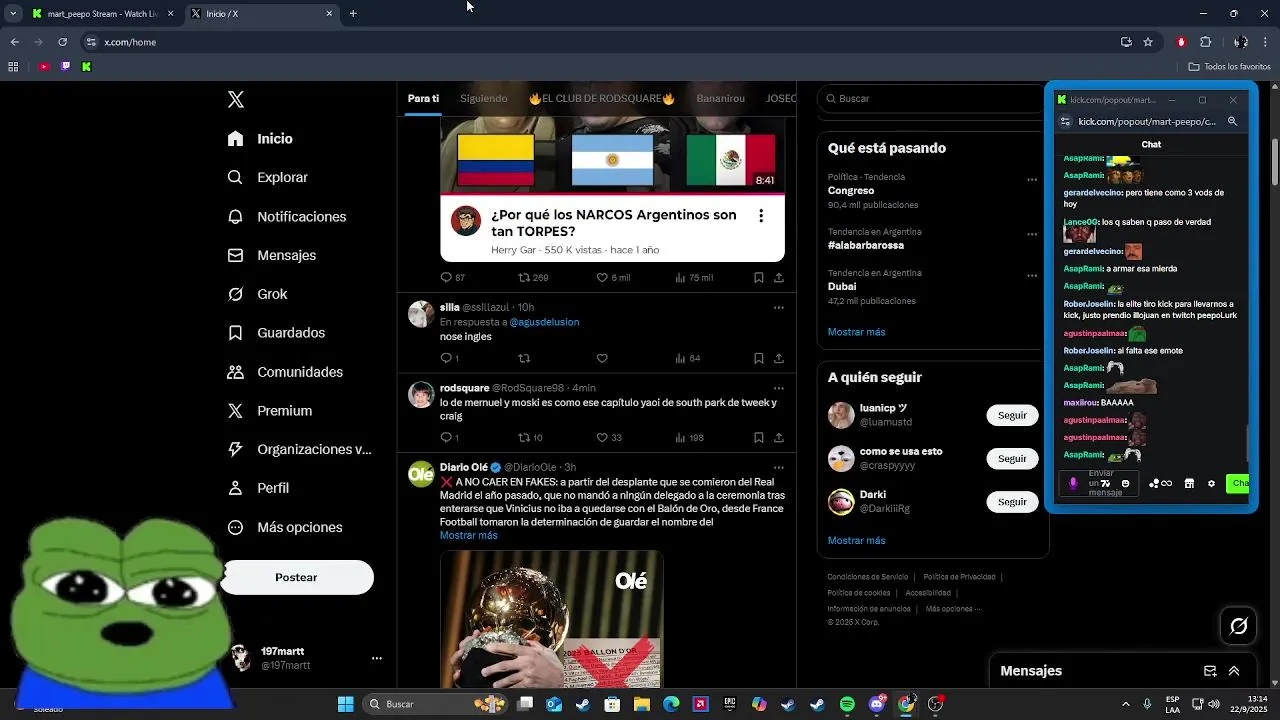Viewport: 1280px width, 720px height.
Task: Repost silla's 'nose ingles' post
Action: 524,358
